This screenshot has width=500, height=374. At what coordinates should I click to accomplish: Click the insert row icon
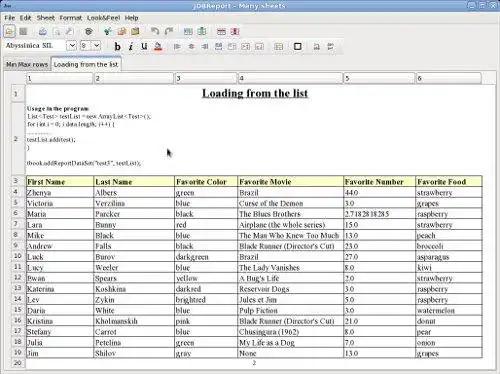tap(188, 32)
